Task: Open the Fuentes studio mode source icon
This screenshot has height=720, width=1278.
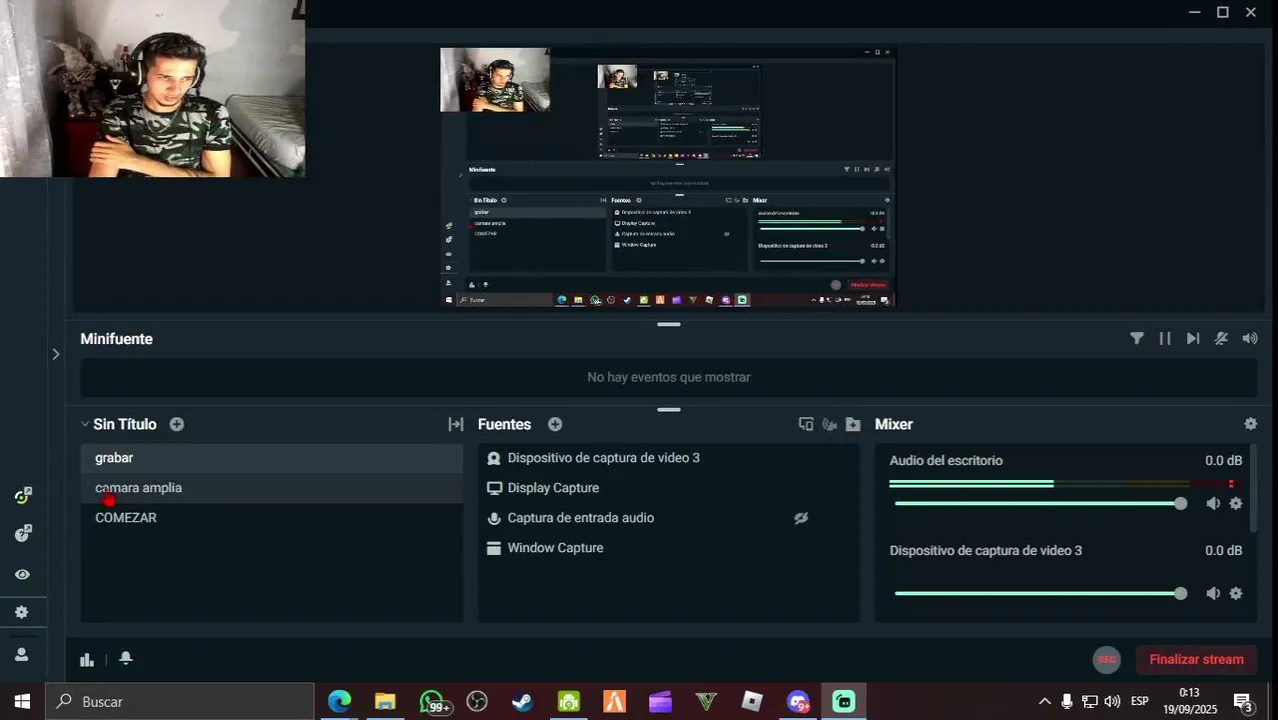Action: tap(806, 424)
